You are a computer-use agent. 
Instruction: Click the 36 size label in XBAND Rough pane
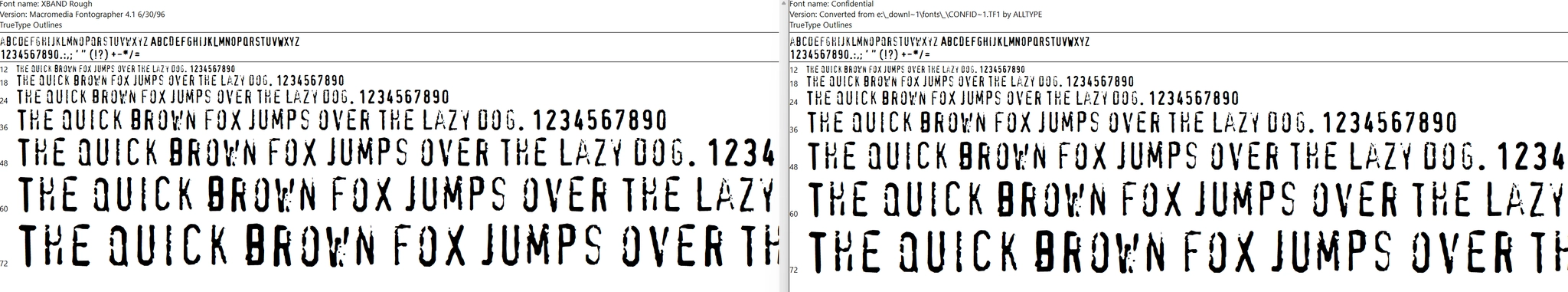[x=5, y=127]
